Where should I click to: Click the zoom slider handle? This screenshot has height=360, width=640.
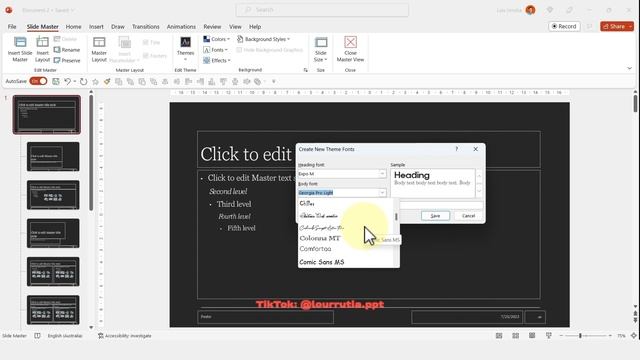(580, 336)
